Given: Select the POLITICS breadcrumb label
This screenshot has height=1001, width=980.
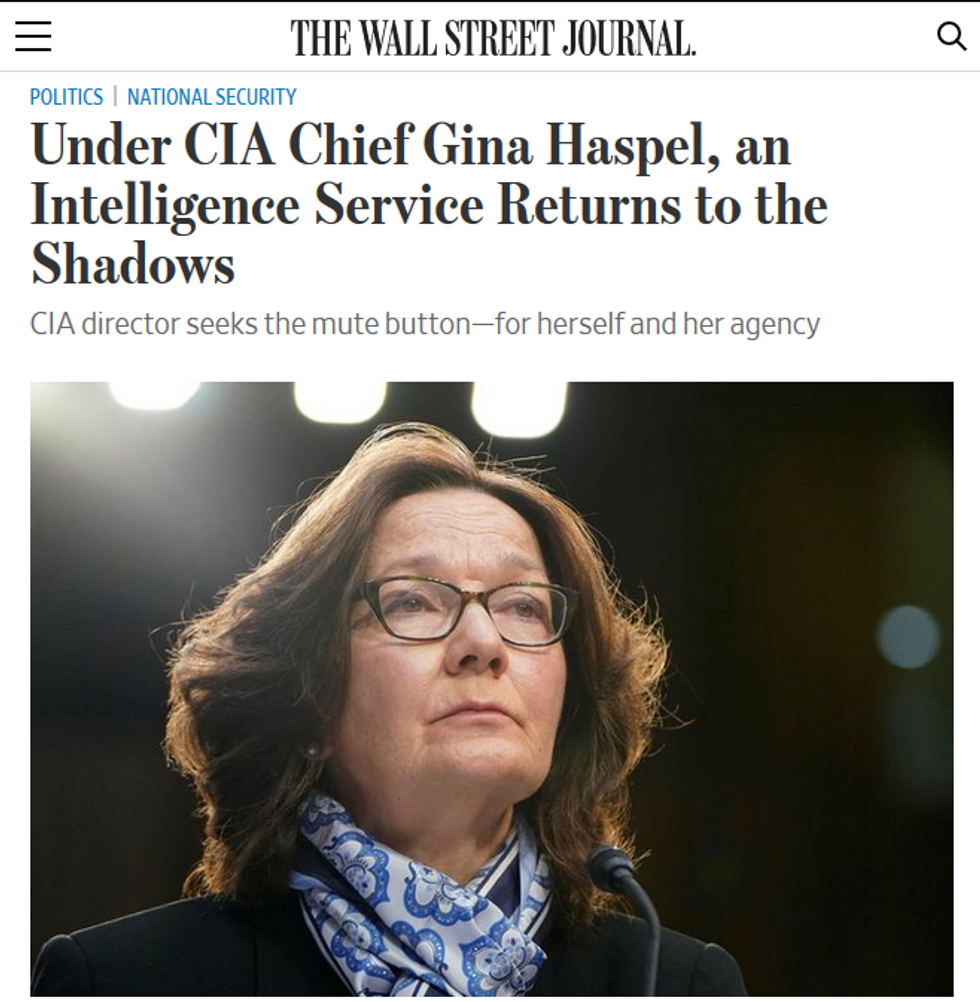Looking at the screenshot, I should click(66, 96).
